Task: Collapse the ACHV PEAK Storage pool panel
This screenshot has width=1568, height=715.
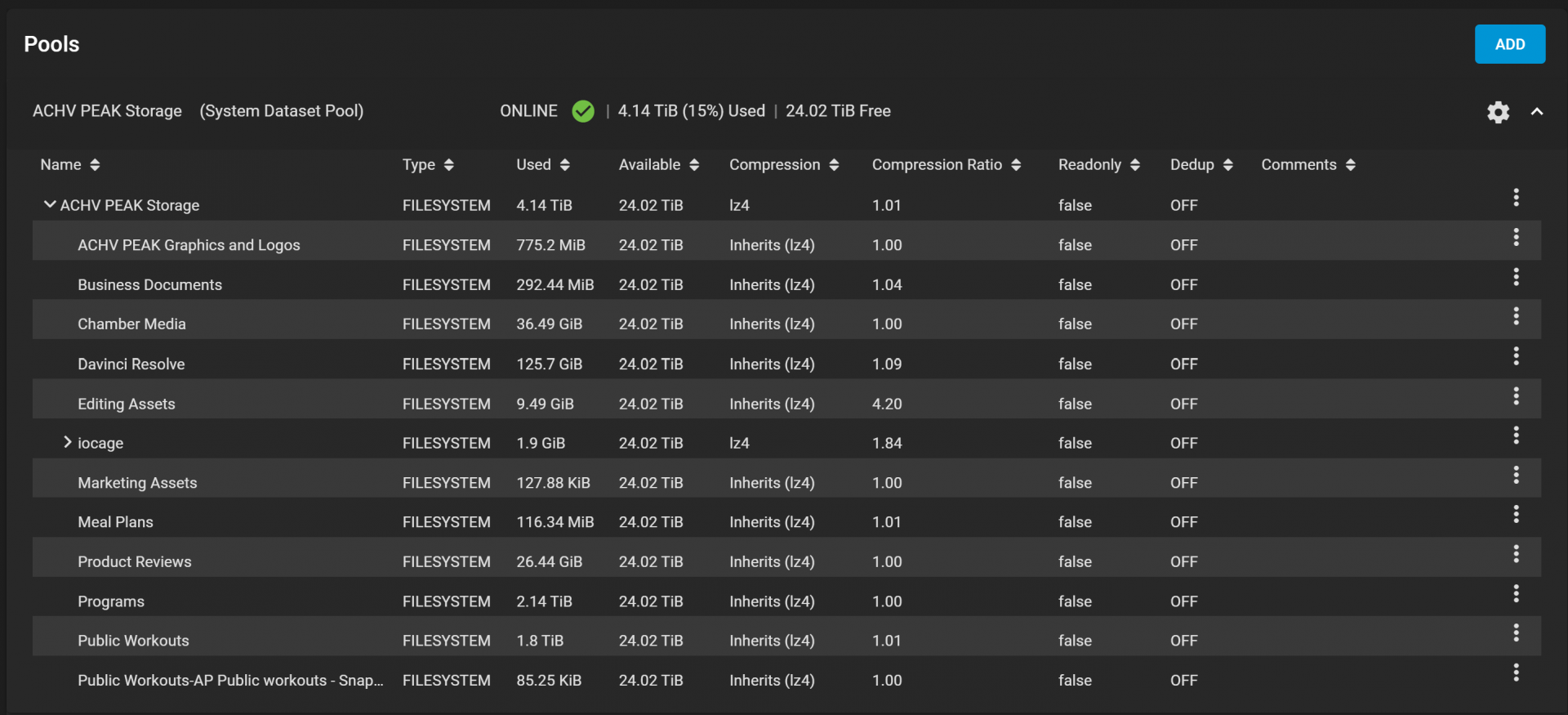Action: coord(1537,112)
